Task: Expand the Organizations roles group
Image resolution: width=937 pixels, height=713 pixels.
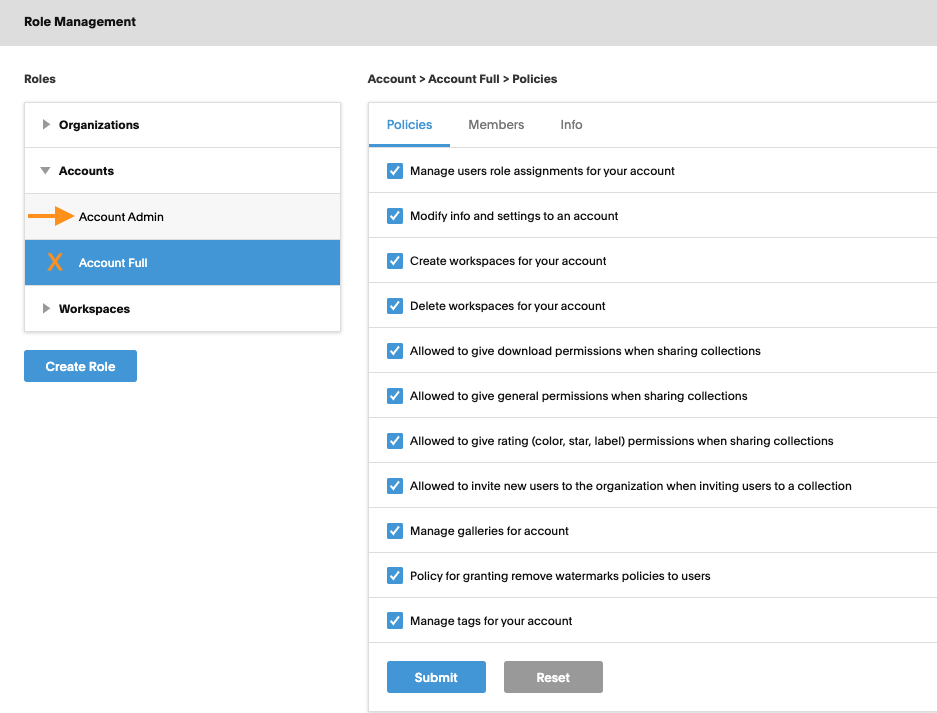Action: 182,125
